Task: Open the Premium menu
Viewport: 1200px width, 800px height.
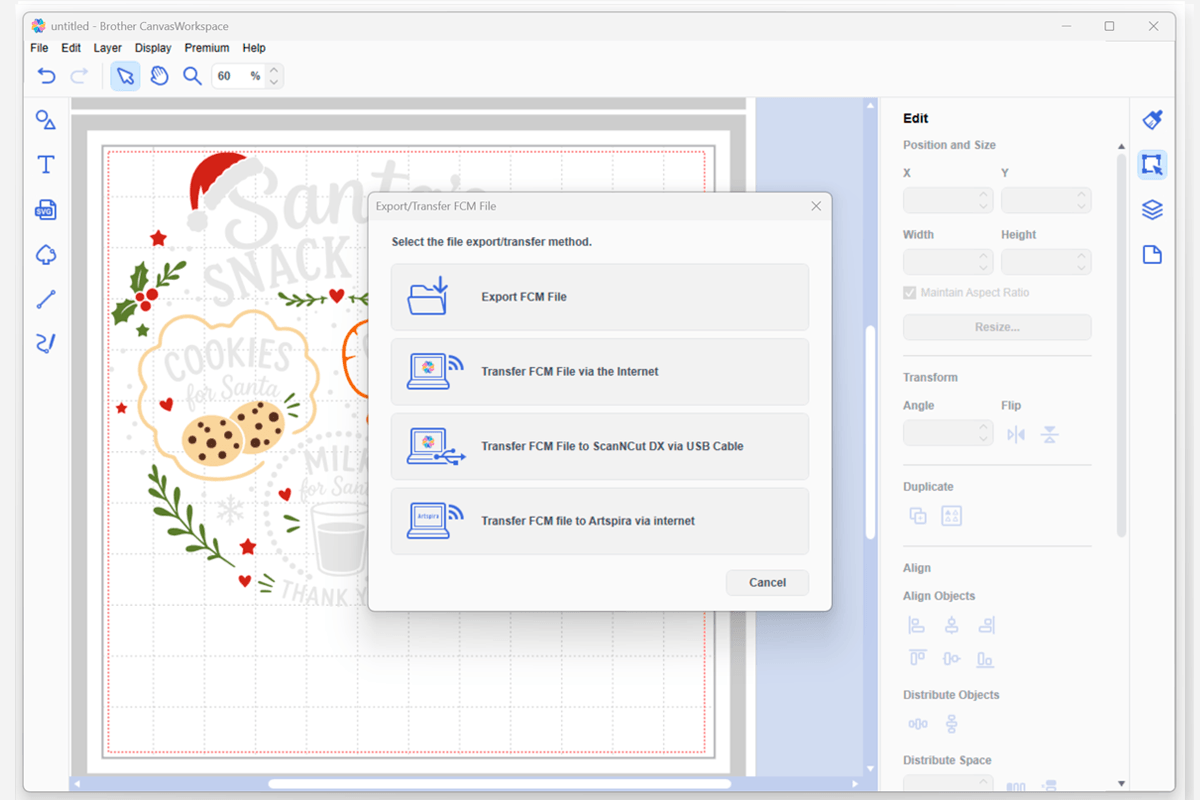Action: click(207, 48)
